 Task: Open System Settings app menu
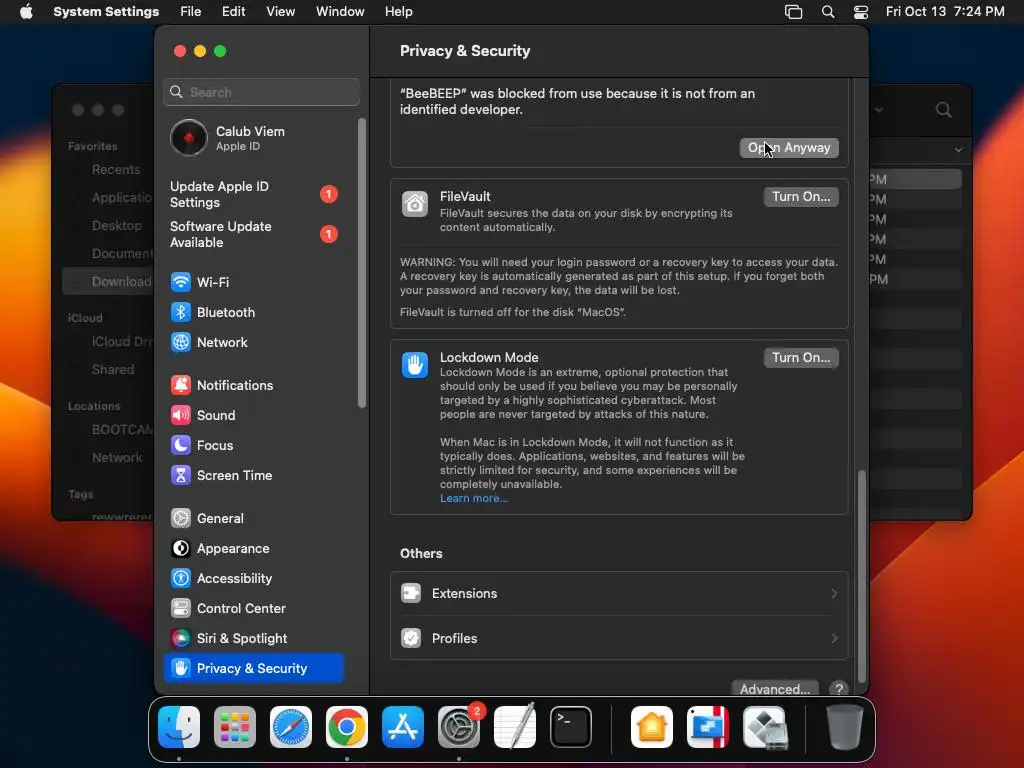[106, 12]
